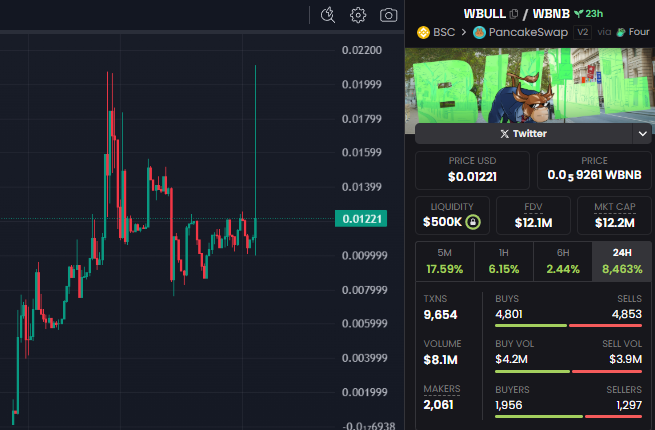Click the BUYERS count 1,956

[509, 405]
